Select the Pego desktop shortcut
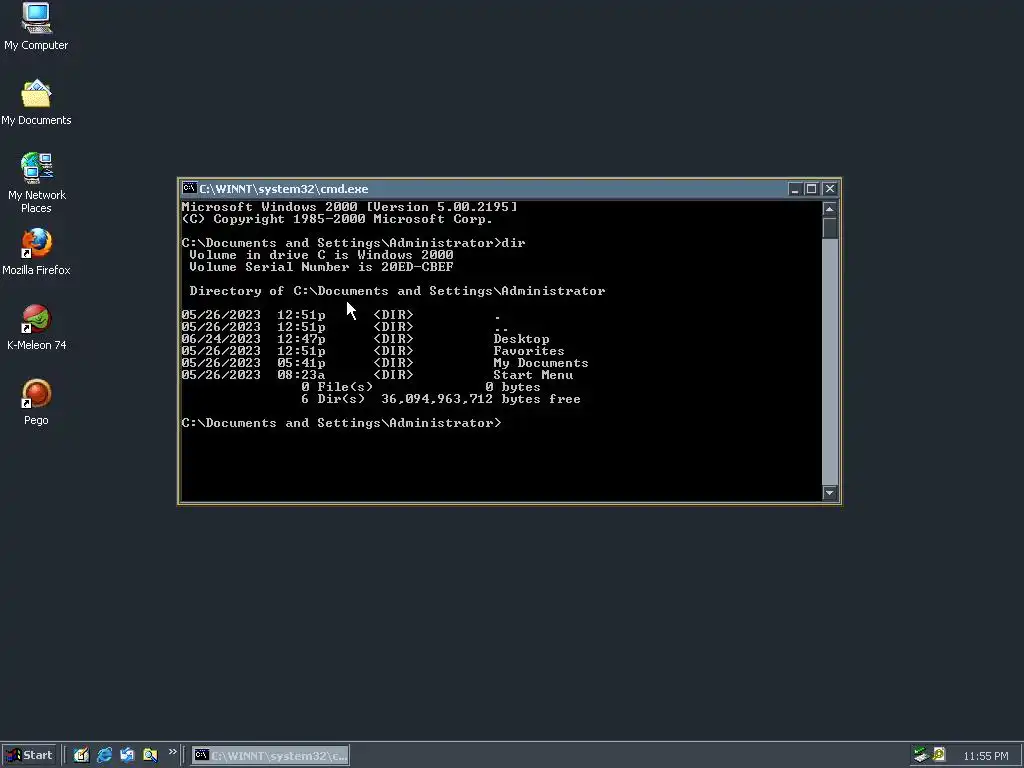1024x768 pixels. click(x=36, y=402)
